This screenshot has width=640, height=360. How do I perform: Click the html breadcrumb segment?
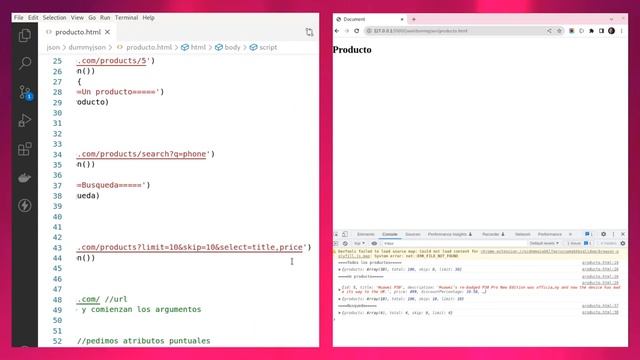point(193,47)
